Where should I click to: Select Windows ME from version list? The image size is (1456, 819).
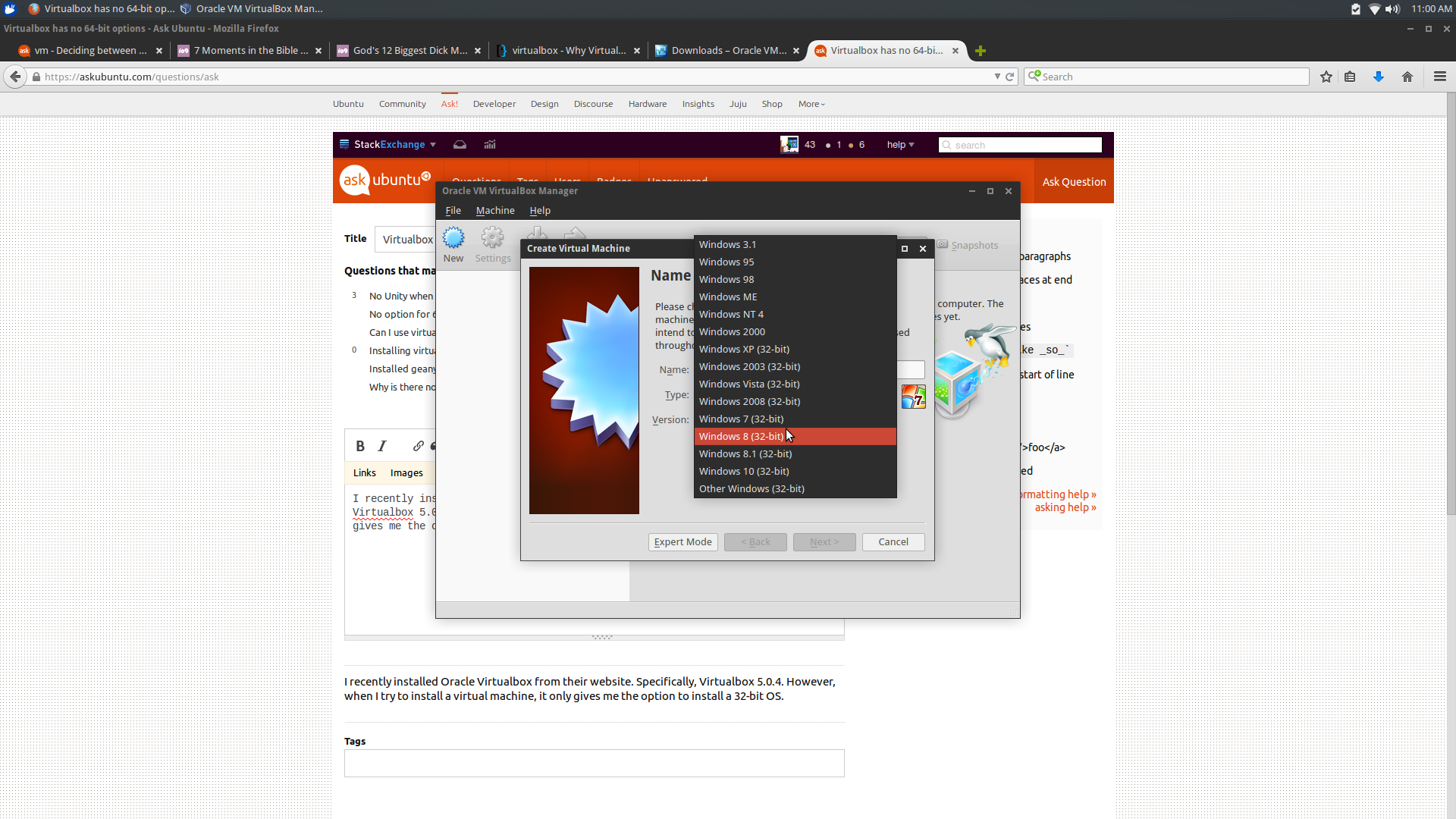tap(795, 297)
